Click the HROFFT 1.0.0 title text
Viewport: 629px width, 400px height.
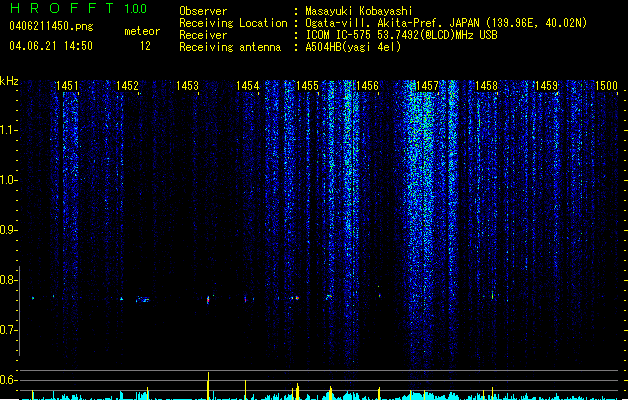click(78, 8)
